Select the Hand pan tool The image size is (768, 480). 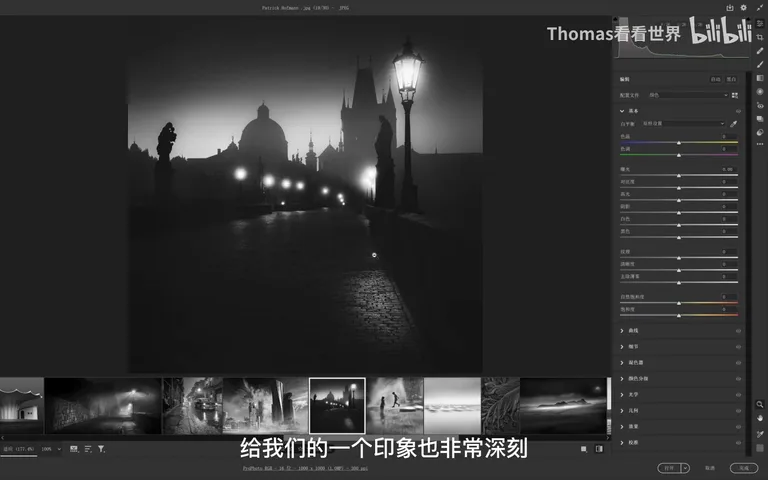click(760, 418)
